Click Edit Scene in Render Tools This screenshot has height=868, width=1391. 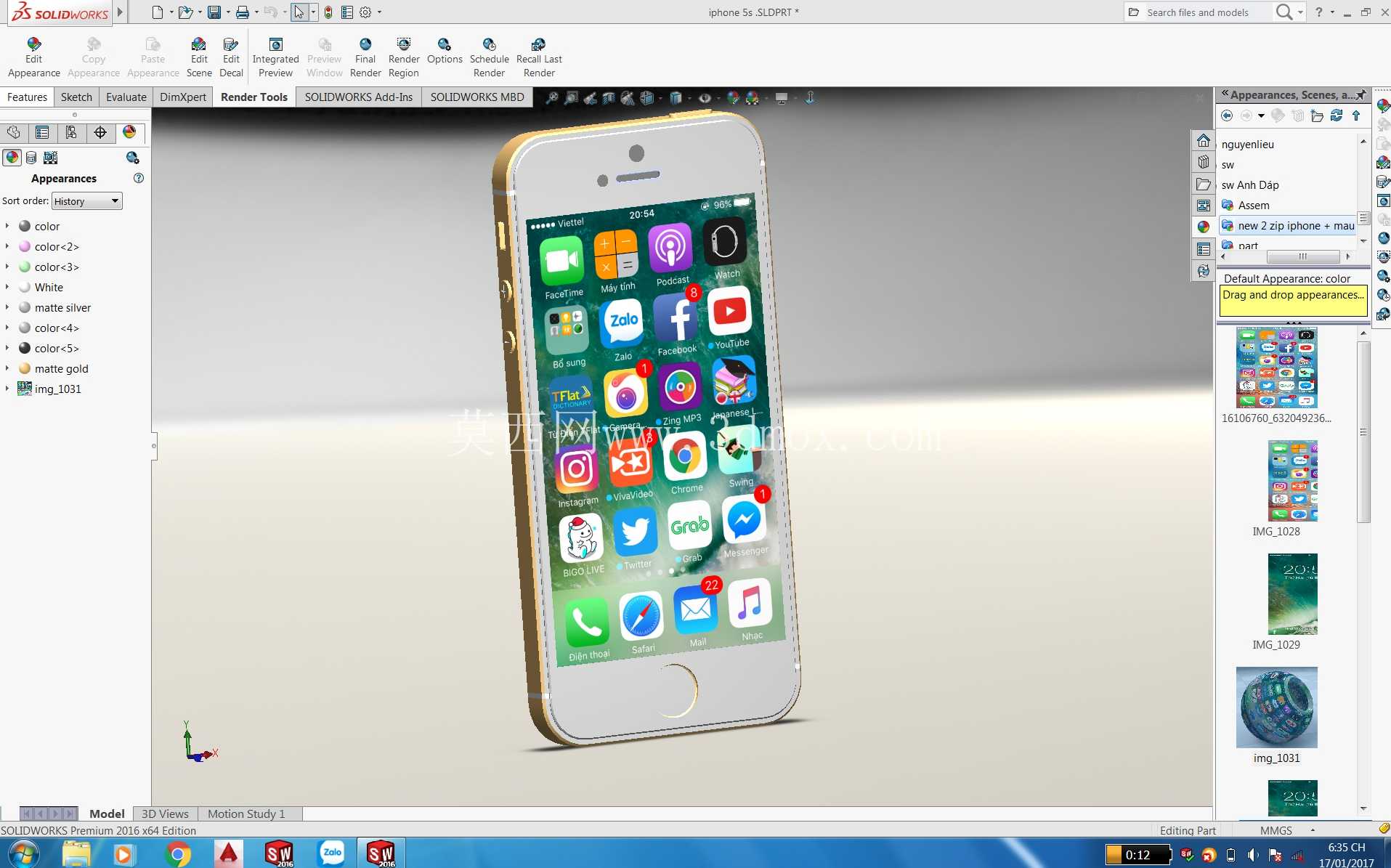tap(199, 57)
